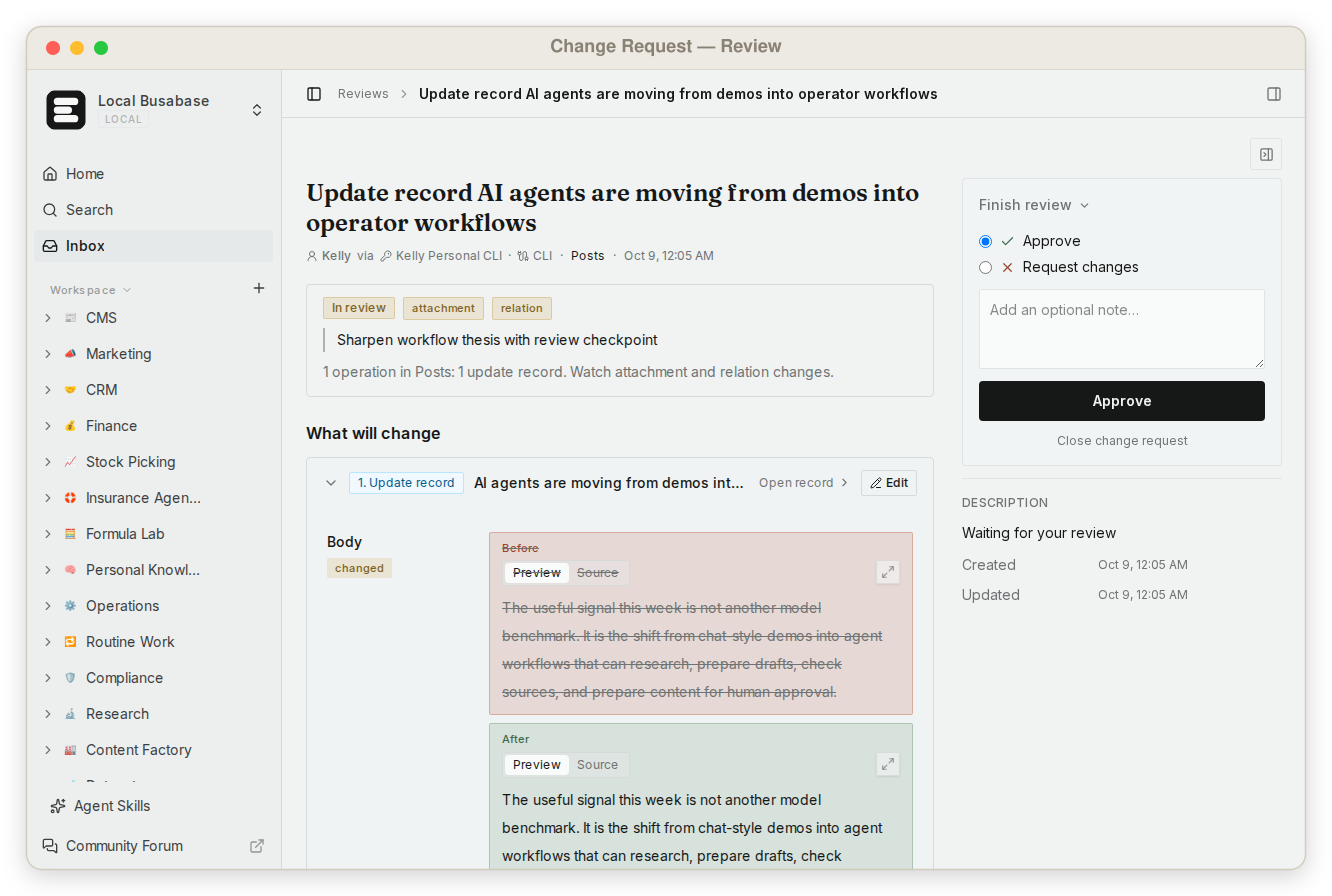Open Content Factory workspace item
This screenshot has height=896, width=1332.
pyautogui.click(x=139, y=750)
